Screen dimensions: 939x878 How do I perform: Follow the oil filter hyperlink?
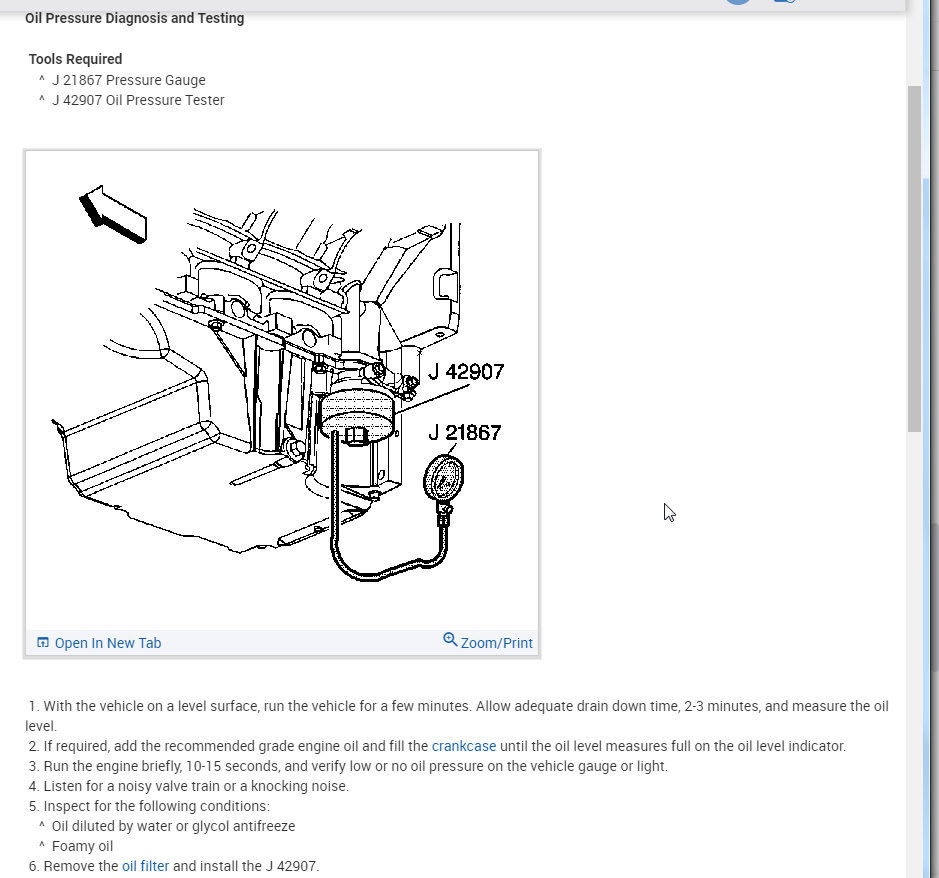tap(146, 866)
